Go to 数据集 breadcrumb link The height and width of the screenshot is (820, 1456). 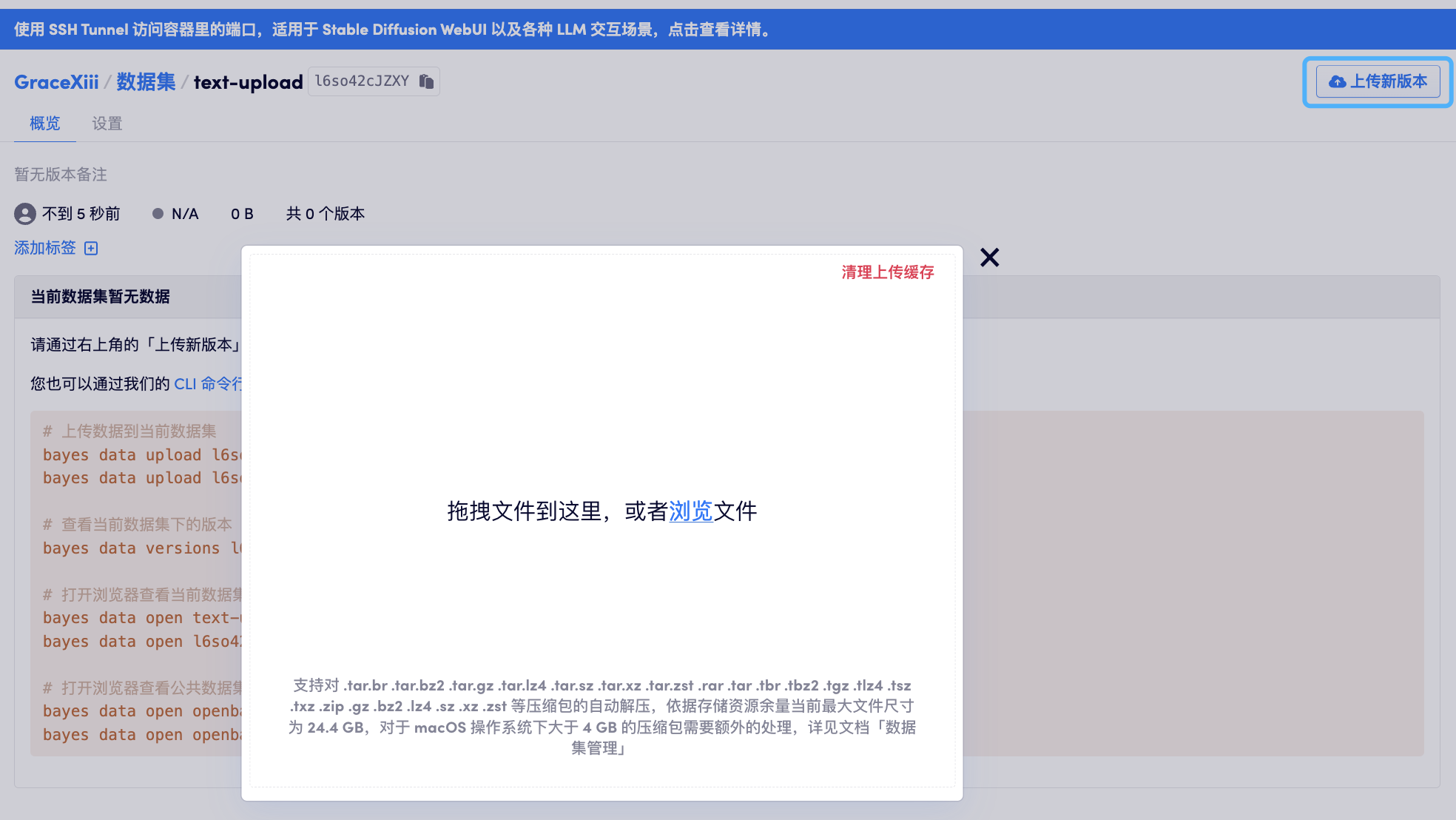(146, 82)
